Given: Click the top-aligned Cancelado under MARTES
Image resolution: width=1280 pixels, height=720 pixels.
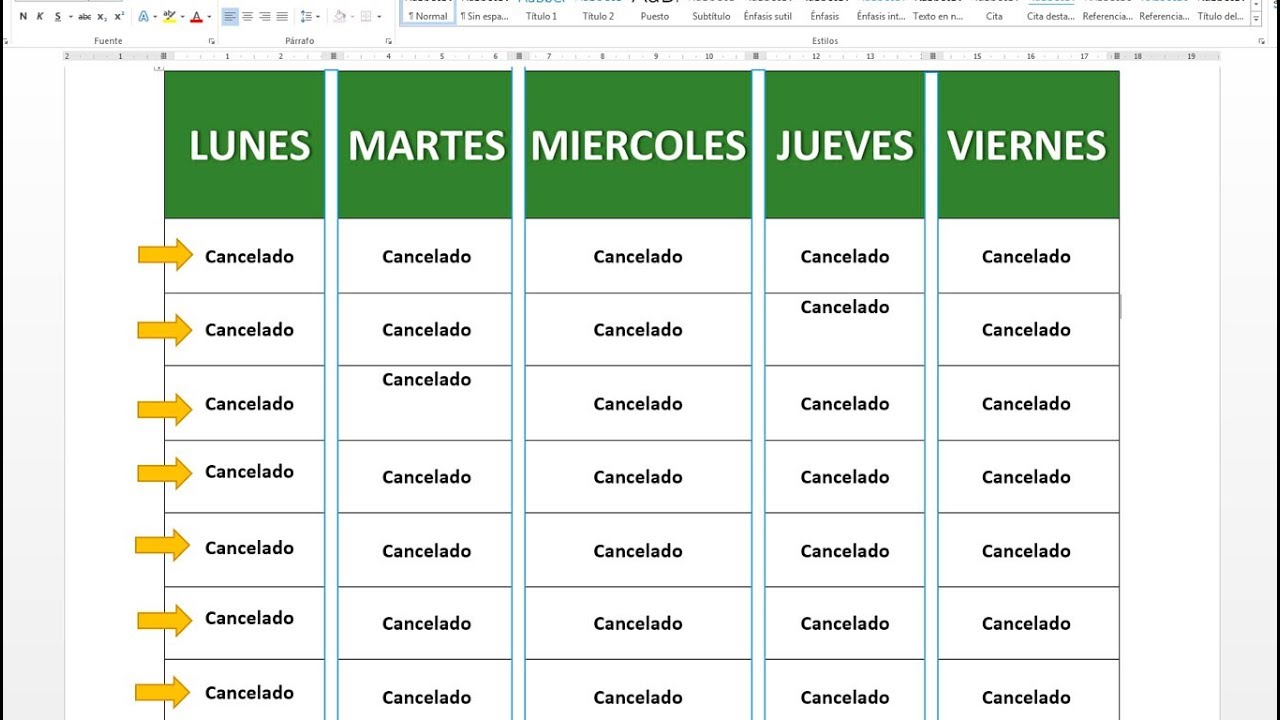Looking at the screenshot, I should 426,379.
